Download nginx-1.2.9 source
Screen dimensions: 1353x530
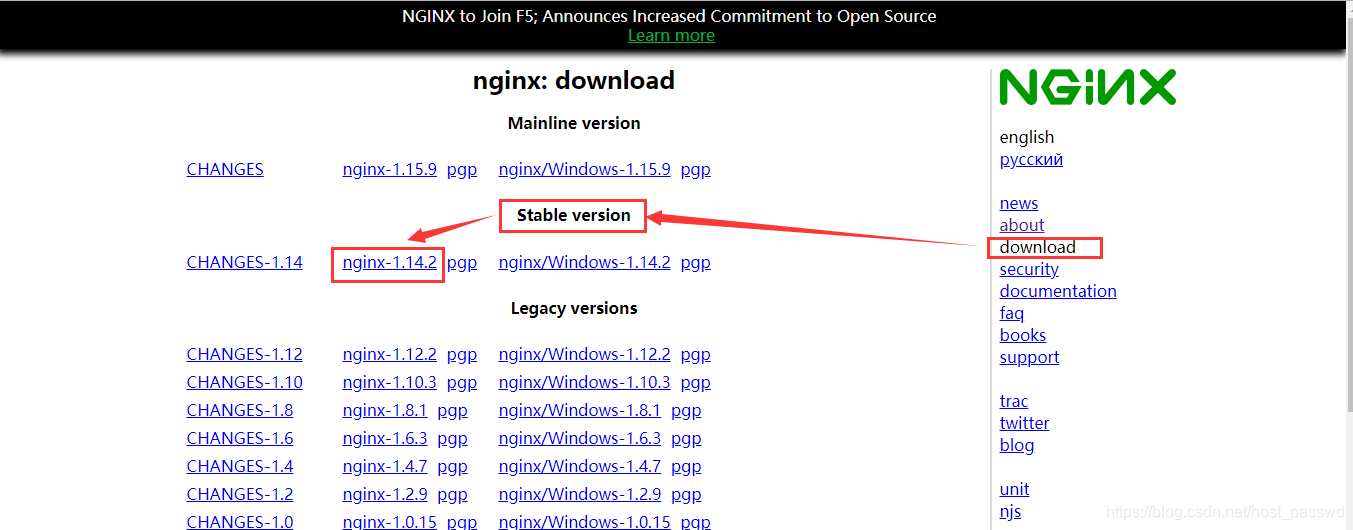pos(385,494)
